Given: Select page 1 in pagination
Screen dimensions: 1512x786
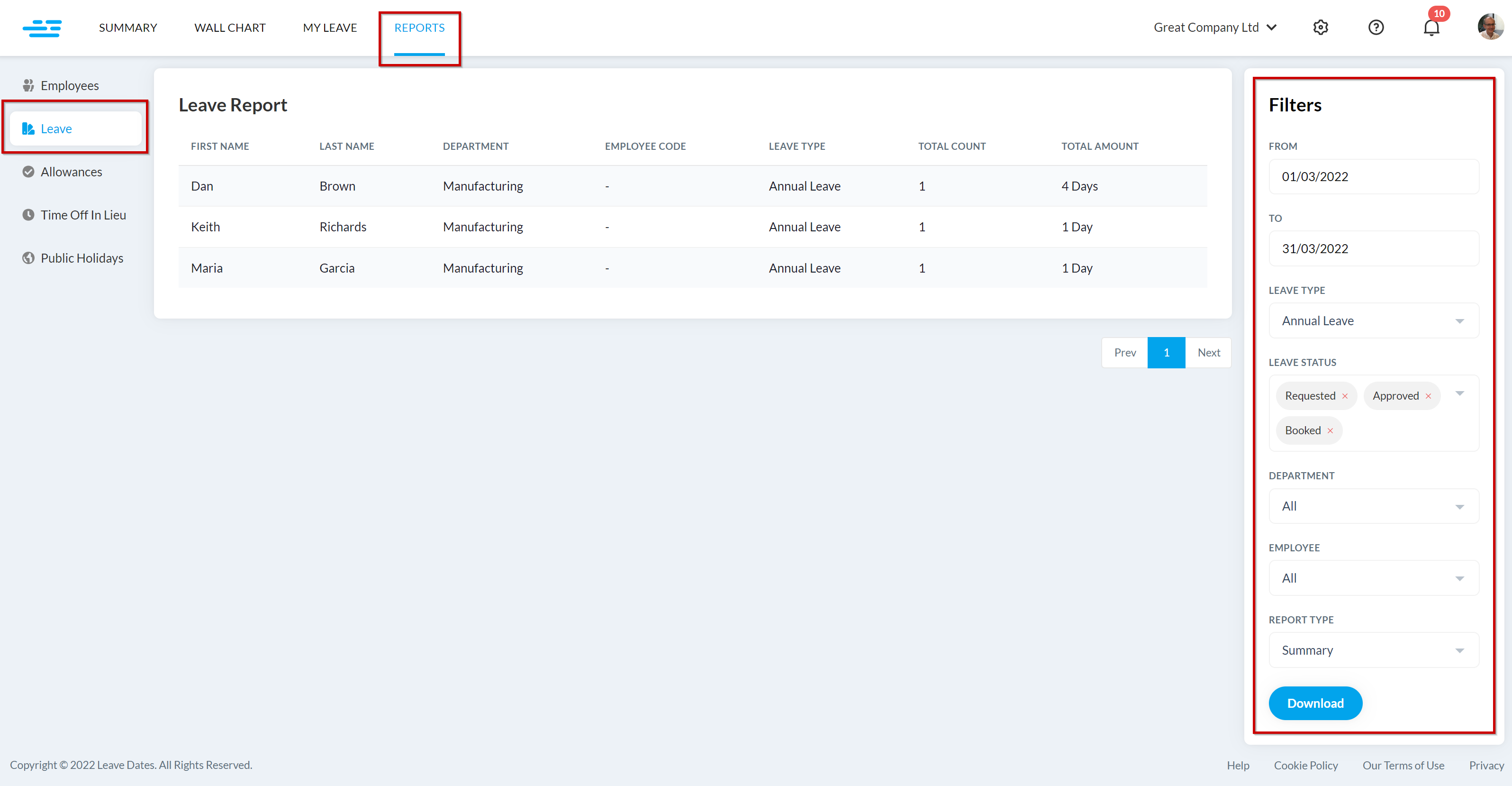Looking at the screenshot, I should (1166, 352).
